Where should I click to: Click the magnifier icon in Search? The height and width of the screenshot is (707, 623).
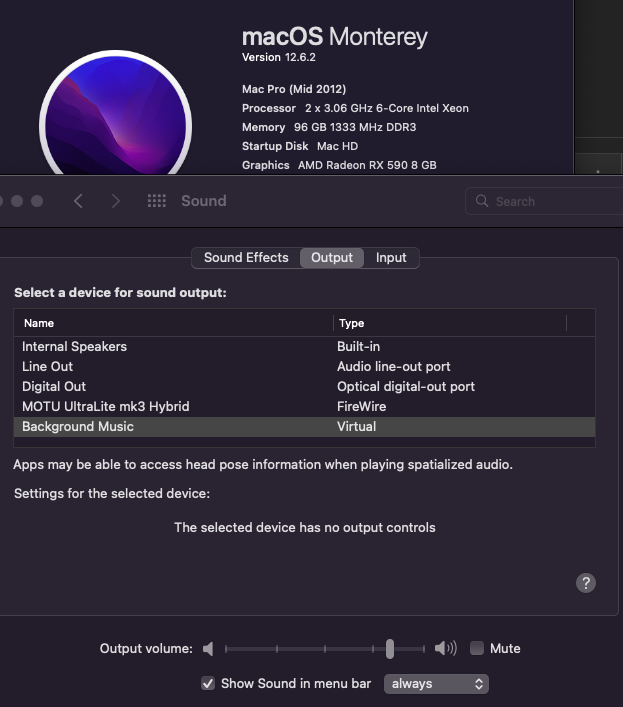482,201
